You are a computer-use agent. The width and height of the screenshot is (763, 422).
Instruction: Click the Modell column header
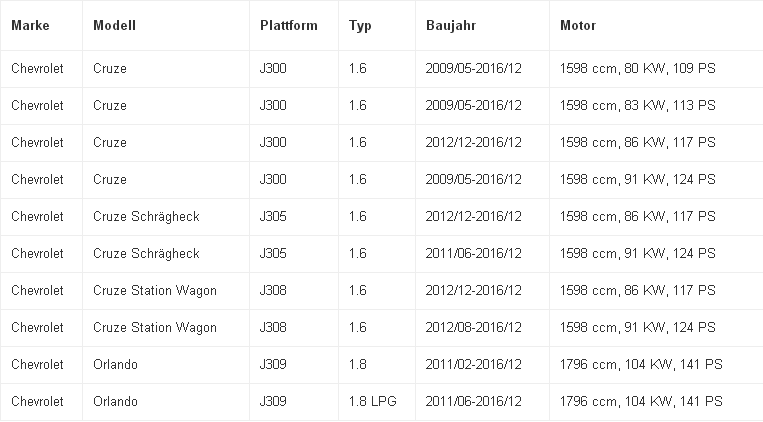[x=114, y=25]
